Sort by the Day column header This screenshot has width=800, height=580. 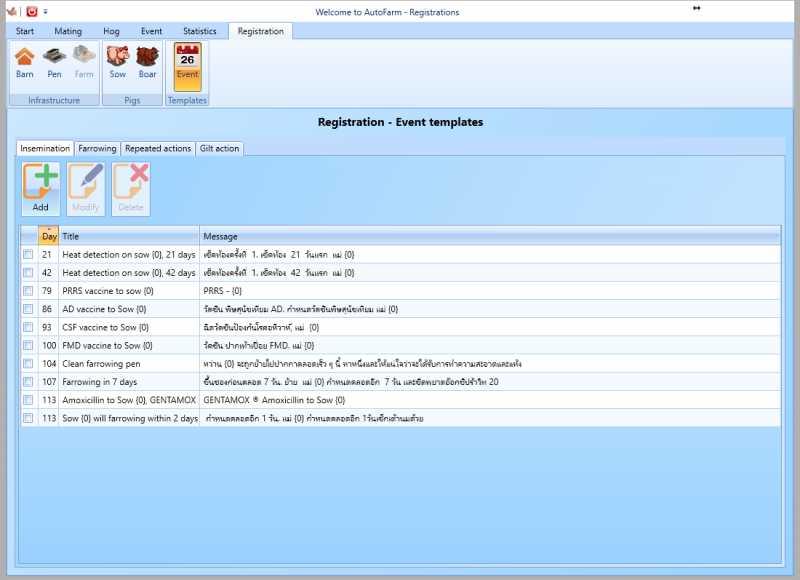pos(49,237)
